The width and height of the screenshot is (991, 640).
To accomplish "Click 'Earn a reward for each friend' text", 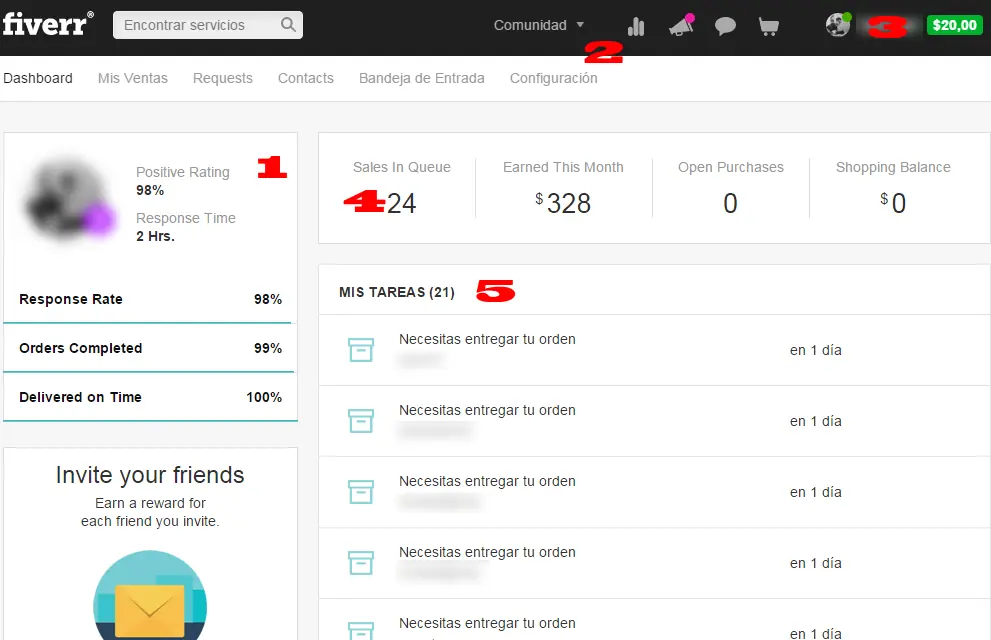I will tap(150, 512).
